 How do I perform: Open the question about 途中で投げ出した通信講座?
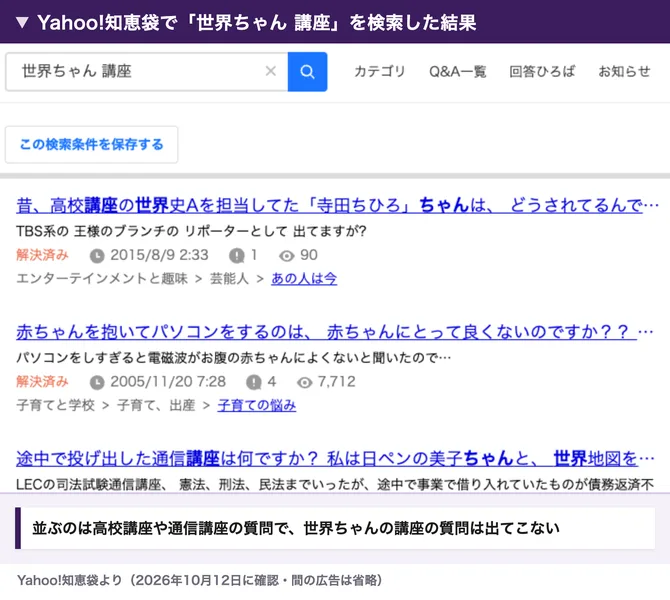click(335, 459)
